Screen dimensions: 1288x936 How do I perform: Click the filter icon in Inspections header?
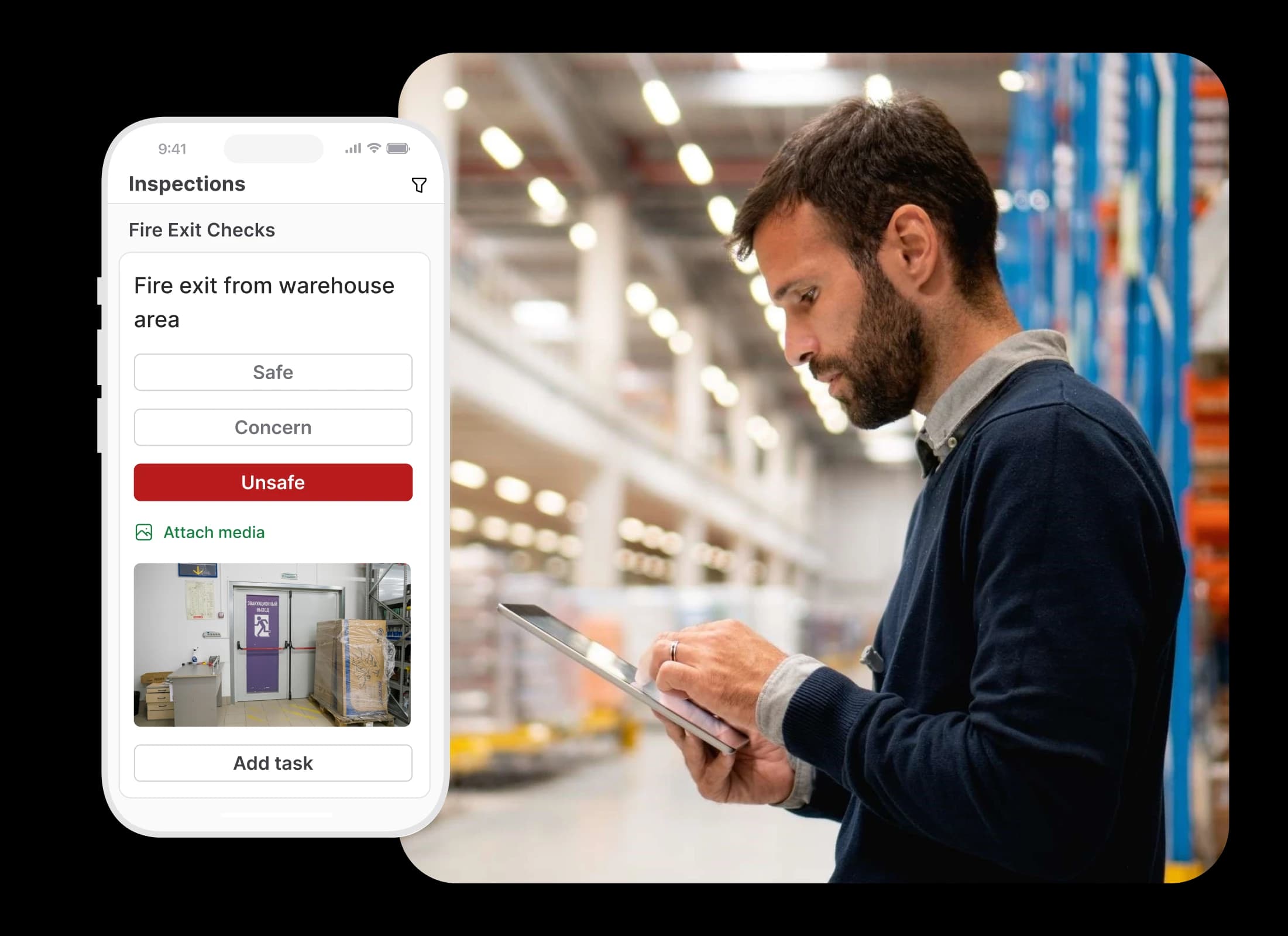[x=419, y=184]
